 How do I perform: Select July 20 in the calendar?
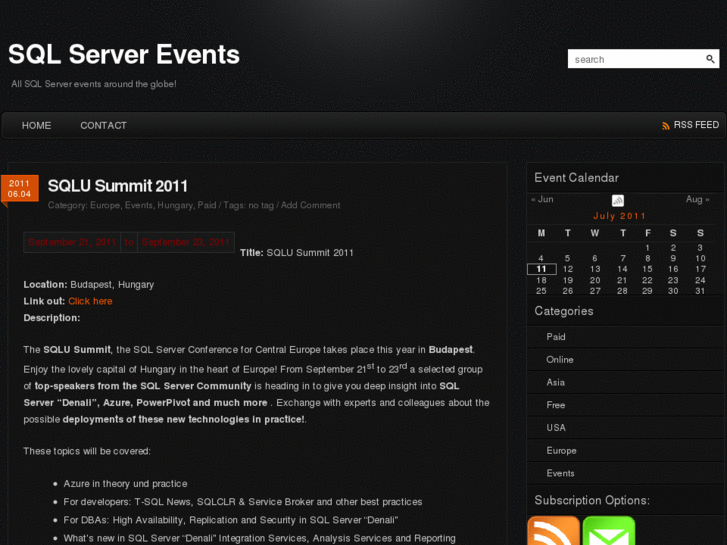pos(595,280)
